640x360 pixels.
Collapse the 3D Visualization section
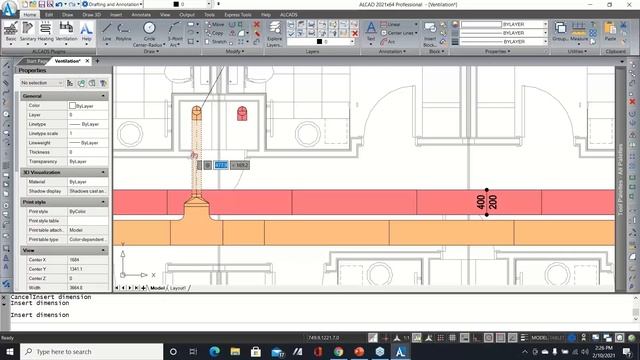pos(103,172)
